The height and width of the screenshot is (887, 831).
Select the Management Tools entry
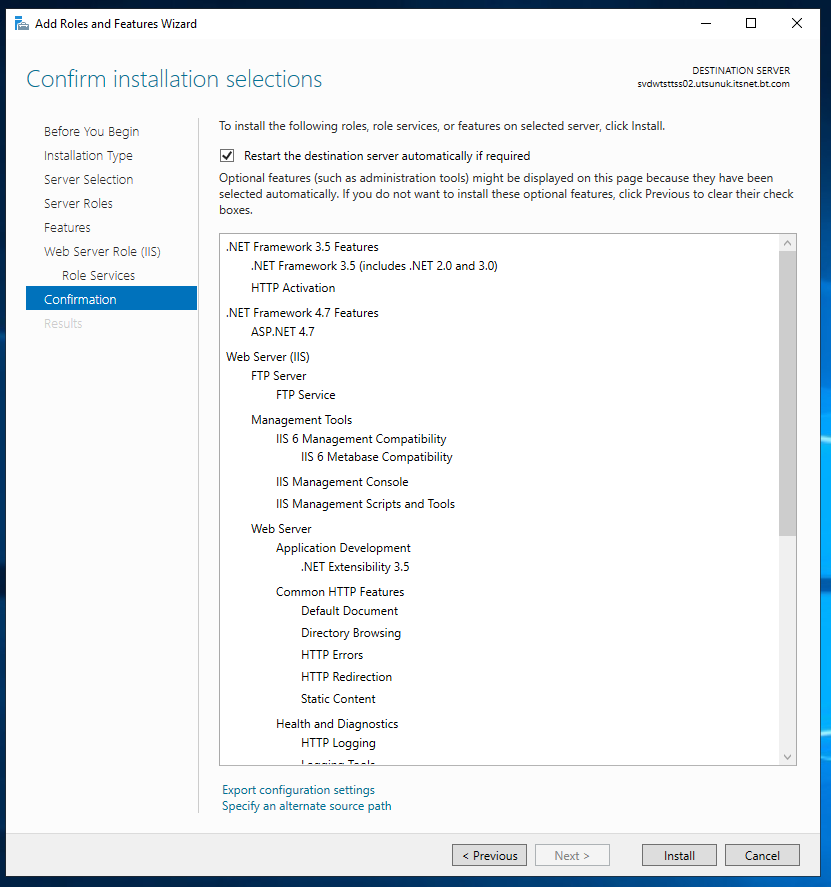click(x=302, y=420)
